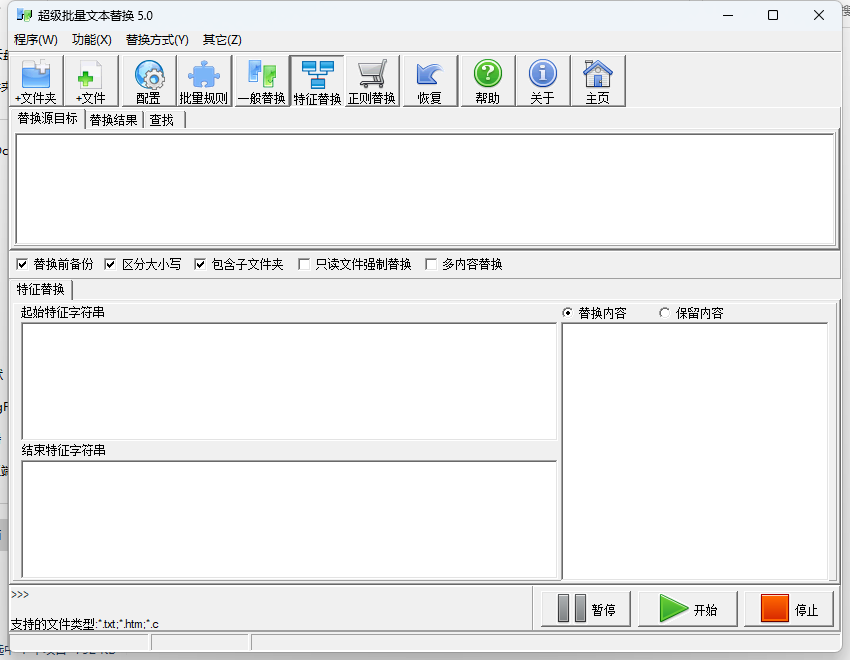Click the 停止 stop button
This screenshot has width=850, height=660.
(789, 609)
